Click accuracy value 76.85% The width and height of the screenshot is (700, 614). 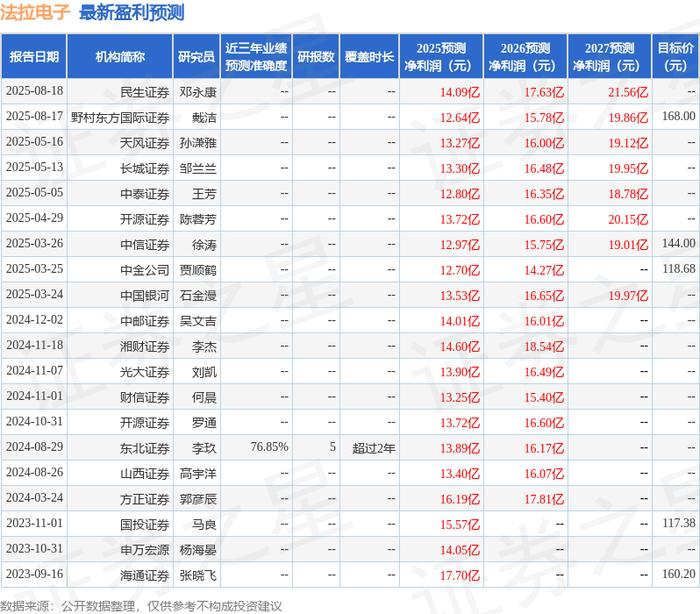tap(269, 447)
